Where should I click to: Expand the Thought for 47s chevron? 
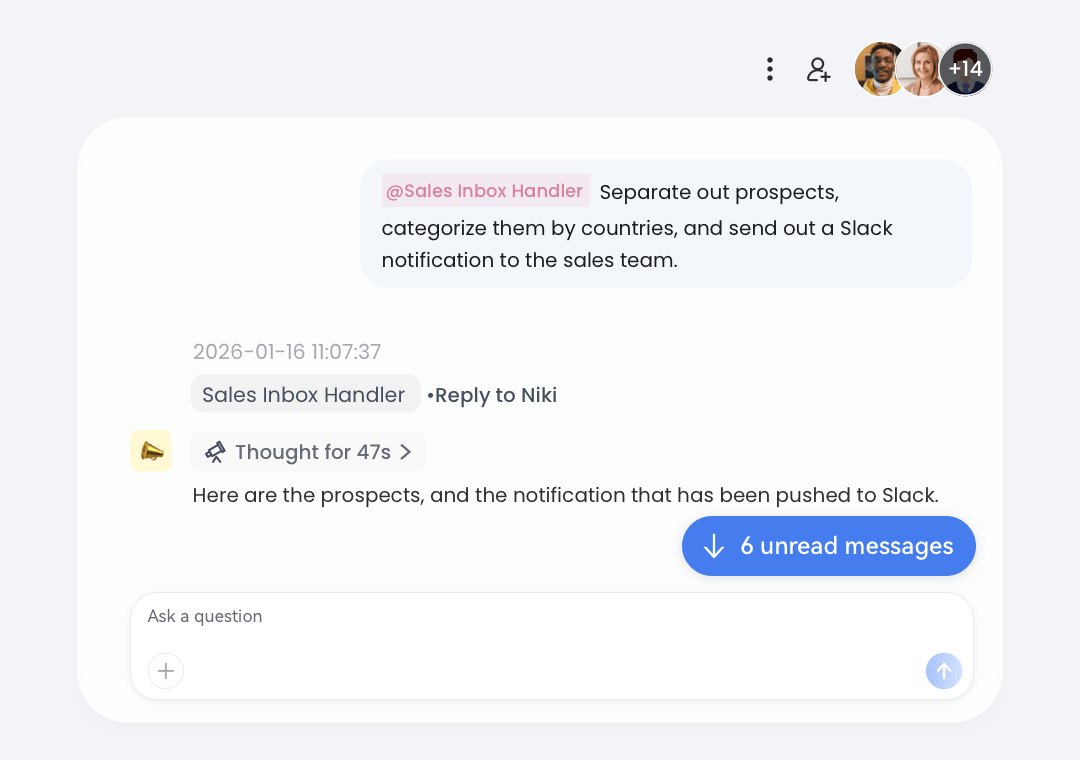click(x=406, y=452)
